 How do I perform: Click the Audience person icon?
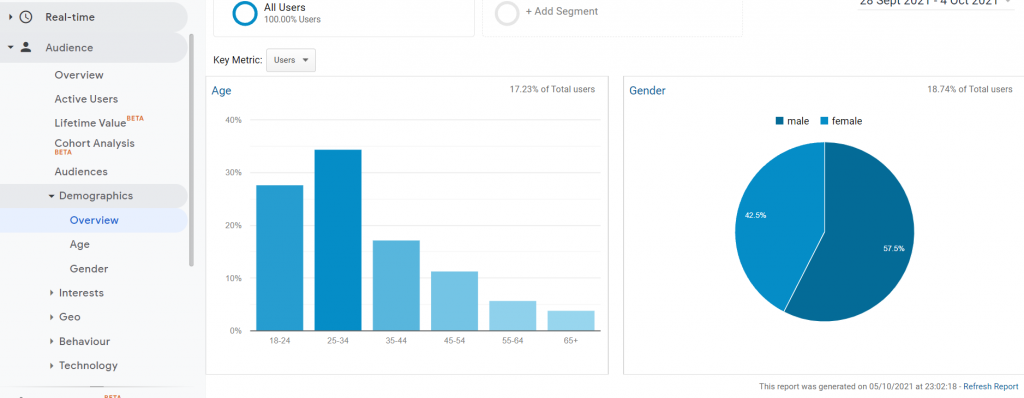coord(25,47)
